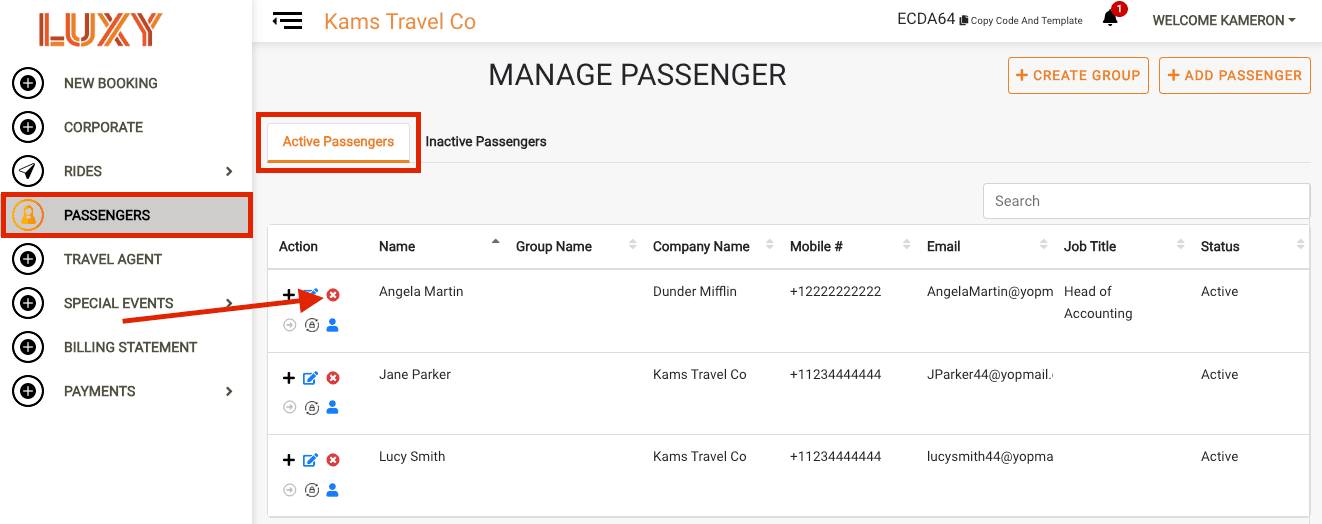Delete passenger Lucy Smith with red X

[x=333, y=460]
